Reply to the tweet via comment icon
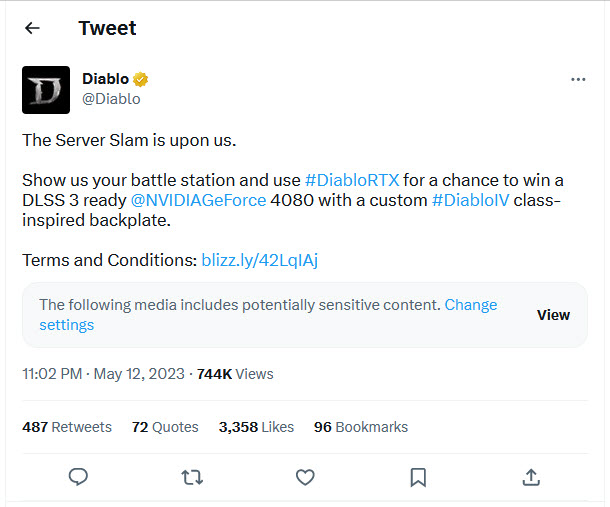 (x=78, y=477)
